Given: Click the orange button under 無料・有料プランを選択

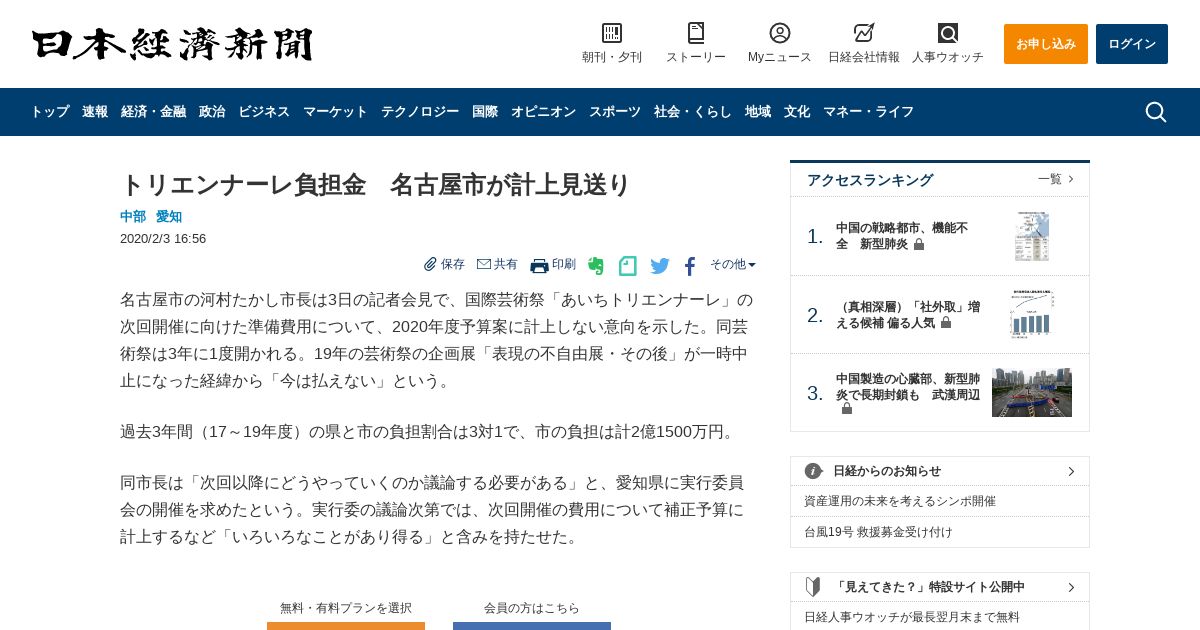Looking at the screenshot, I should click(346, 626).
